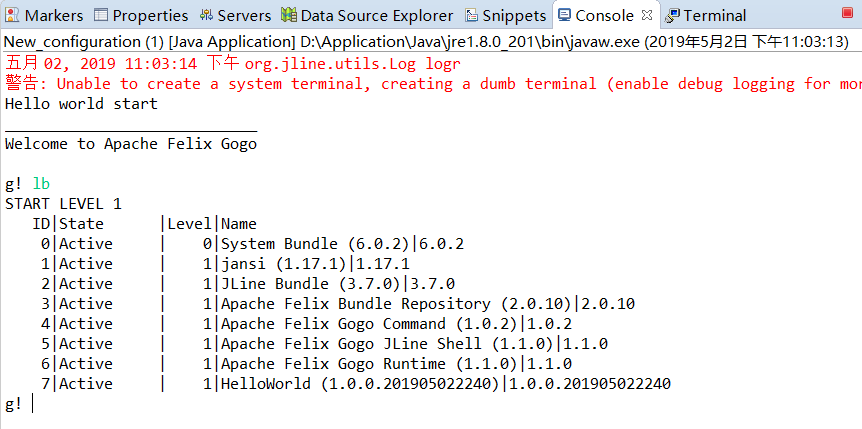Click the Apache Felix Gogo JLine Shell row
Screen dimensions: 862x429
click(x=324, y=344)
